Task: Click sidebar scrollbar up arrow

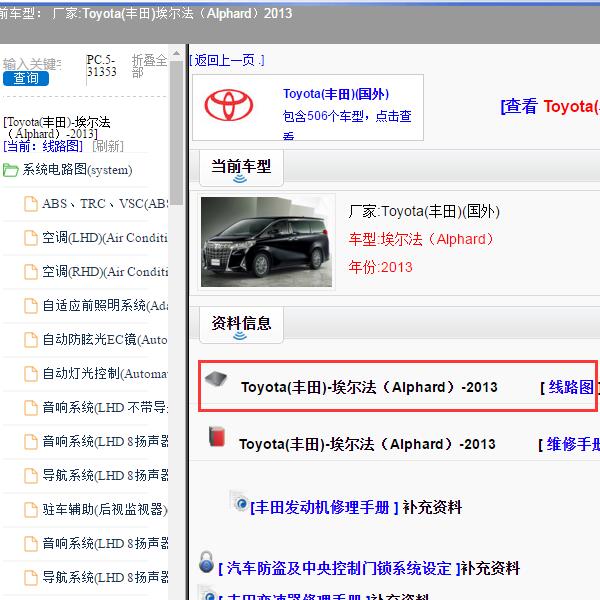Action: pyautogui.click(x=176, y=53)
